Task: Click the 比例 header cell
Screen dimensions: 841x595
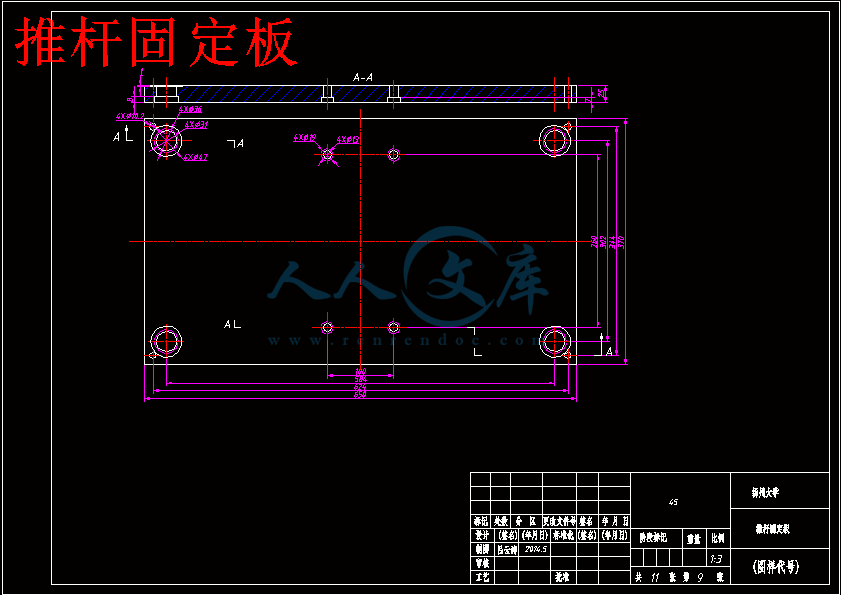Action: (x=718, y=538)
